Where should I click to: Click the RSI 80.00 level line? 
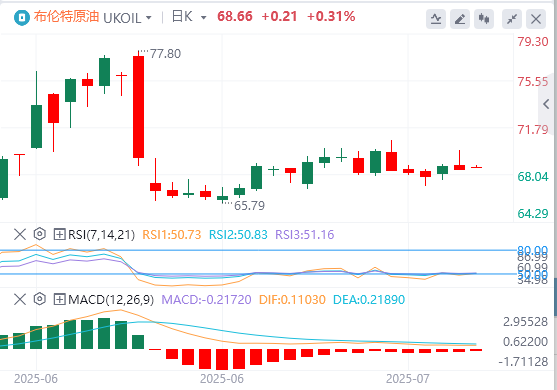click(x=259, y=250)
